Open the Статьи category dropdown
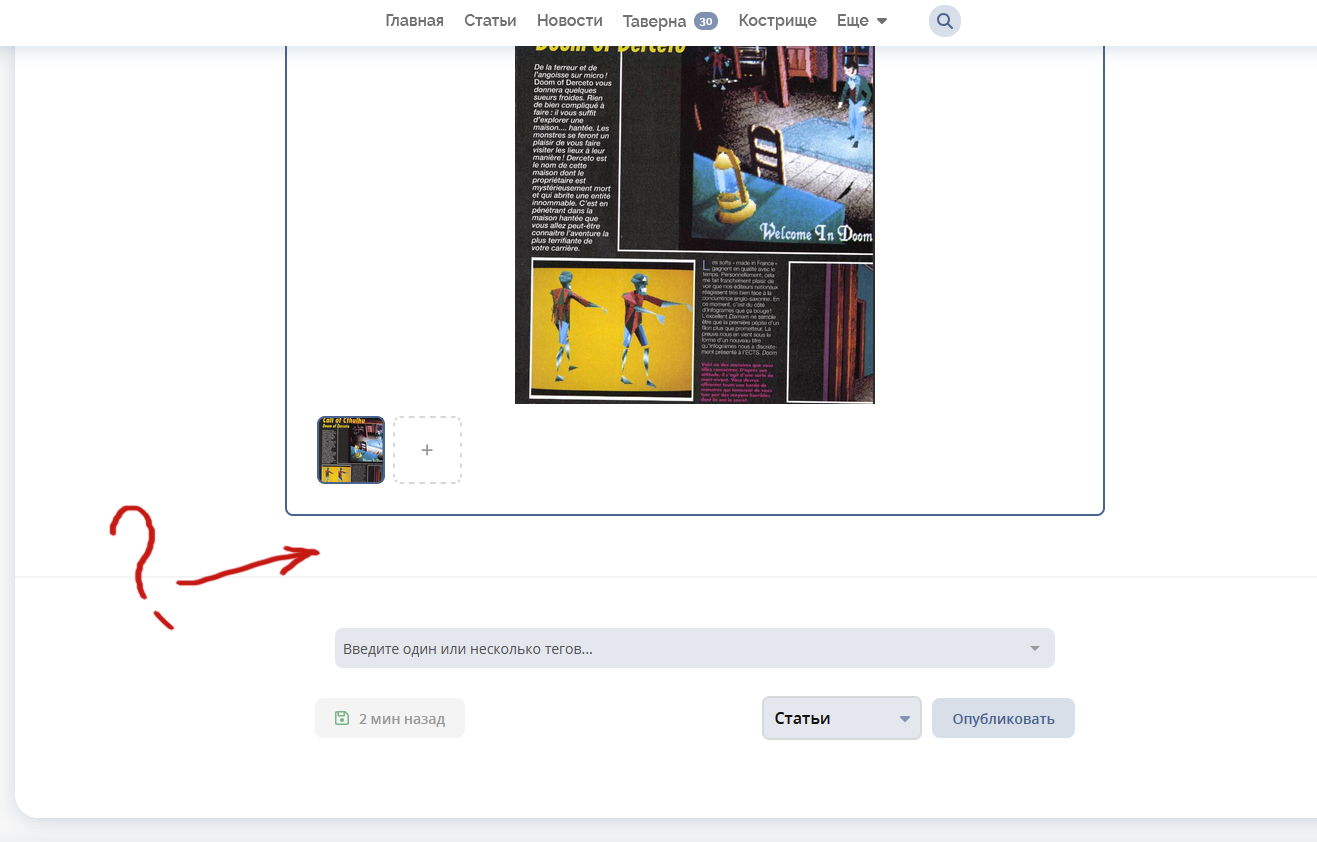Viewport: 1317px width, 842px height. point(842,718)
